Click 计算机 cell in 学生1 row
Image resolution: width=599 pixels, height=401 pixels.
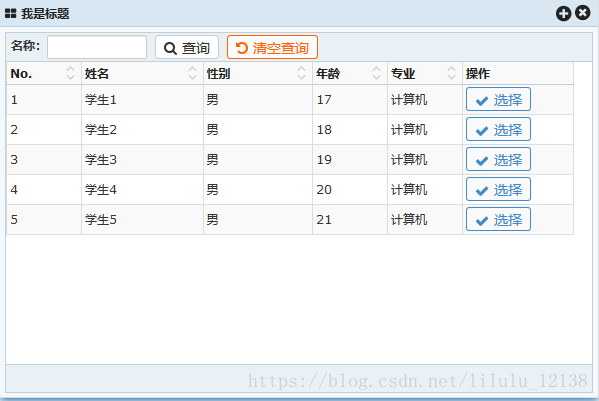point(425,100)
